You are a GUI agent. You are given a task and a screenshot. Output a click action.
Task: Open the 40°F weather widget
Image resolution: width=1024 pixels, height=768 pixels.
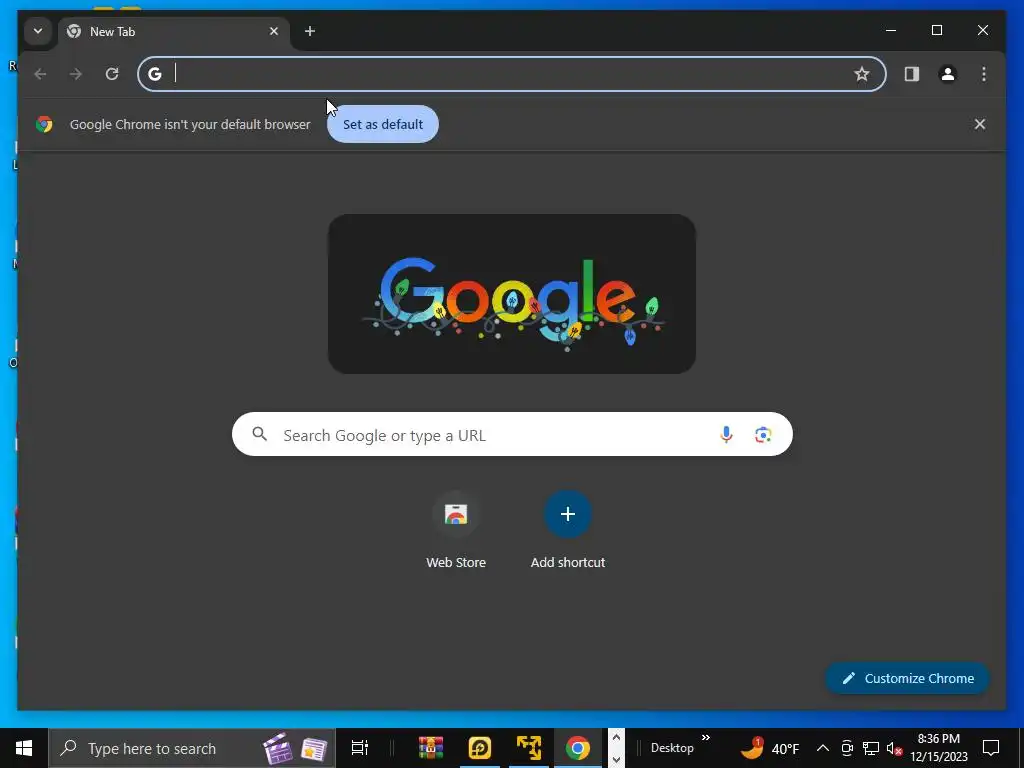click(x=770, y=748)
